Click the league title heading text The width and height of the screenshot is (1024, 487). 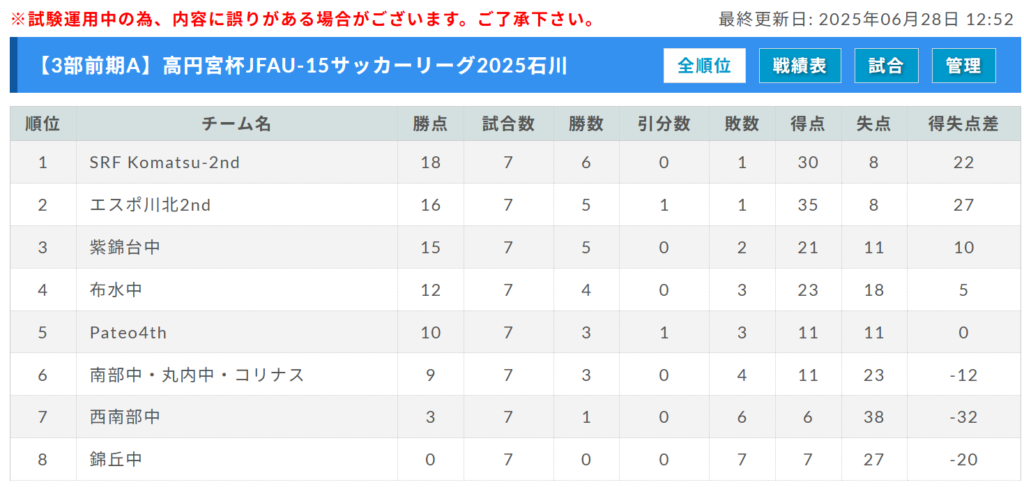[304, 66]
